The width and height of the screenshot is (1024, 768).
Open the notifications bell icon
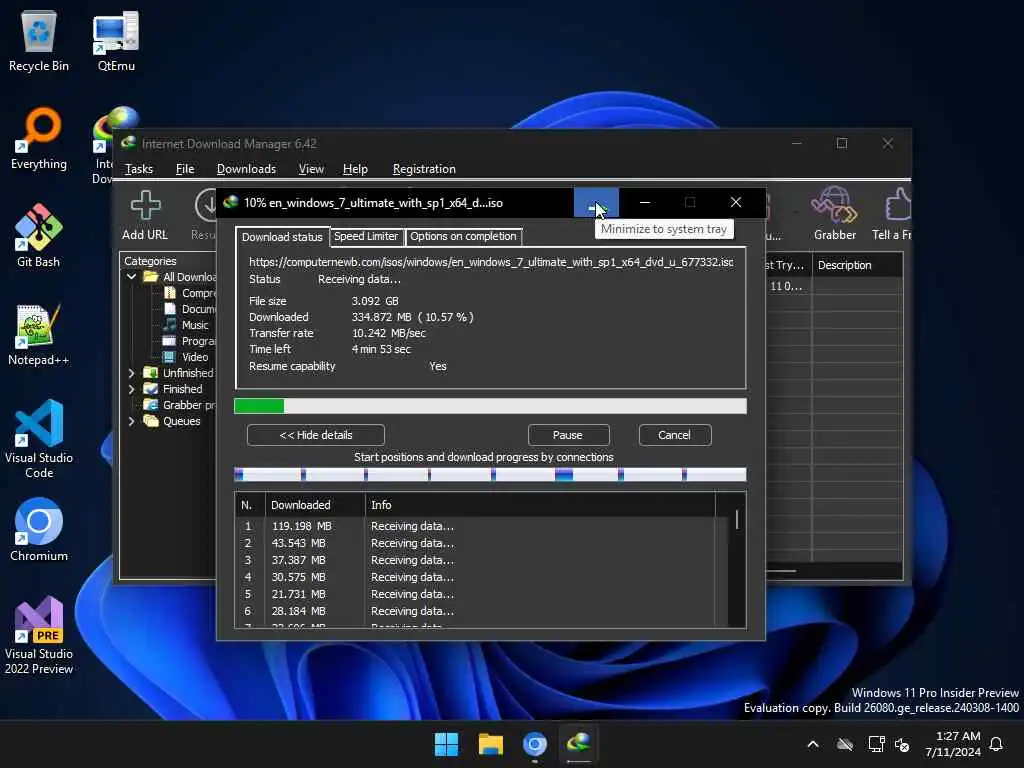(996, 744)
